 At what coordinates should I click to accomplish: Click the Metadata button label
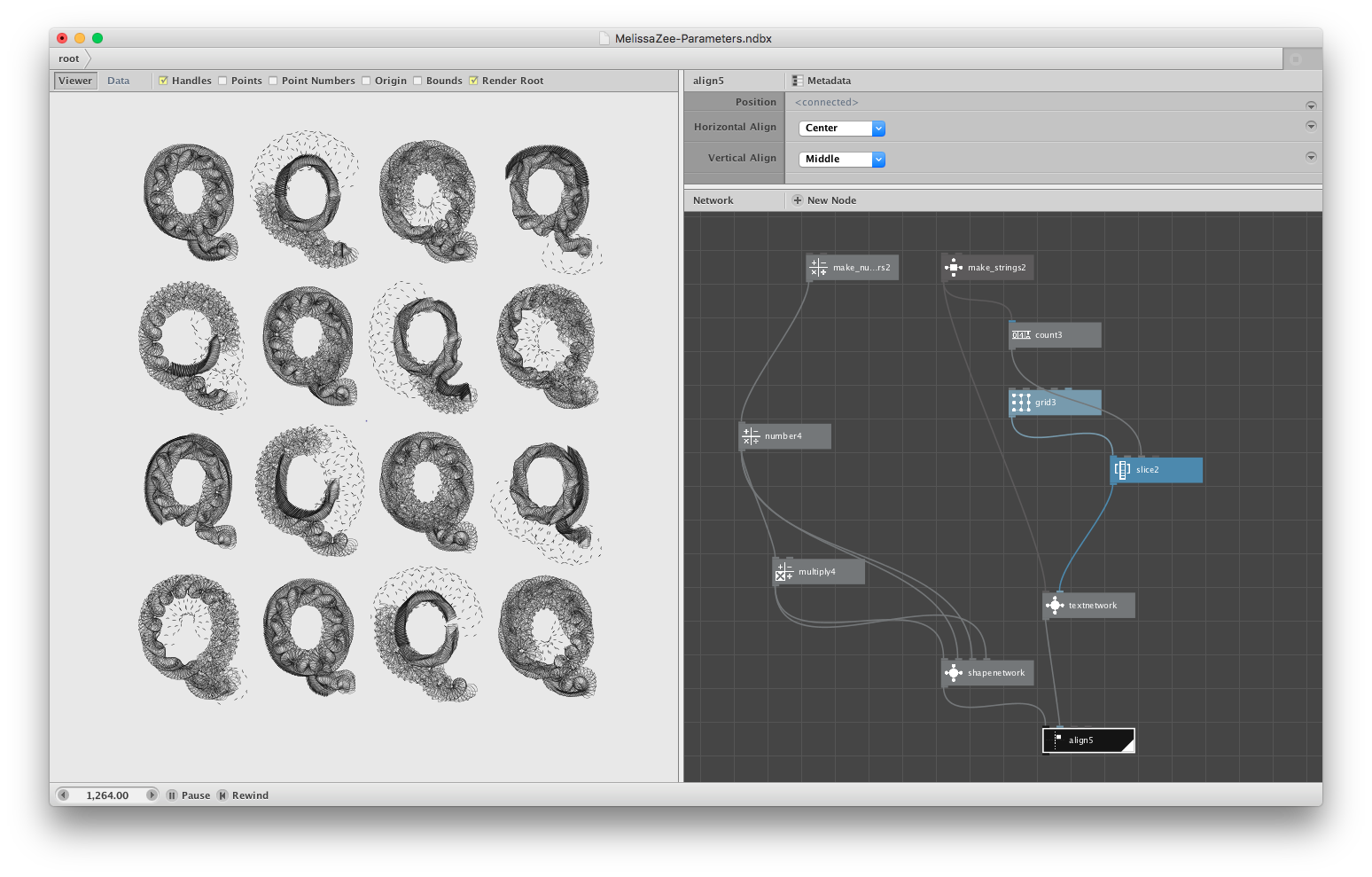829,81
